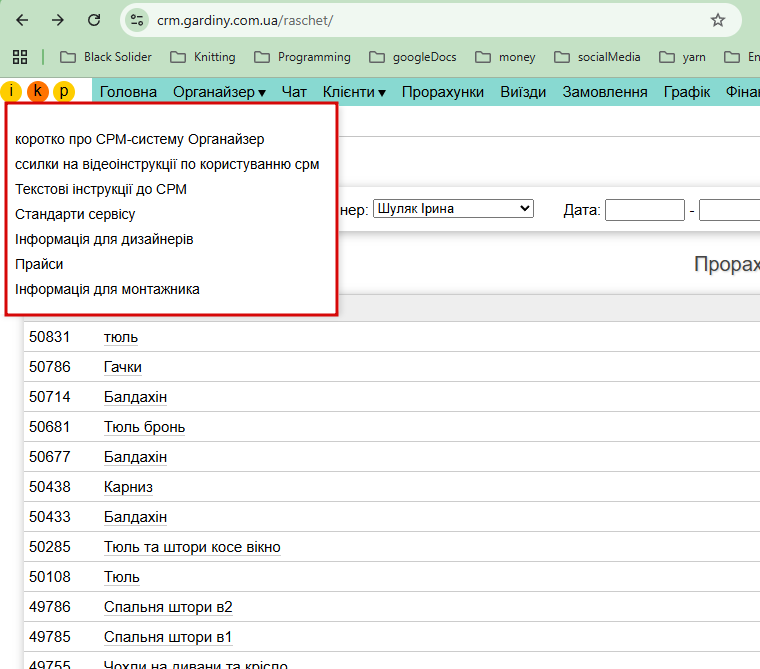
Task: Open 'Стандарти сервісу' from the info menu
Action: [x=75, y=214]
